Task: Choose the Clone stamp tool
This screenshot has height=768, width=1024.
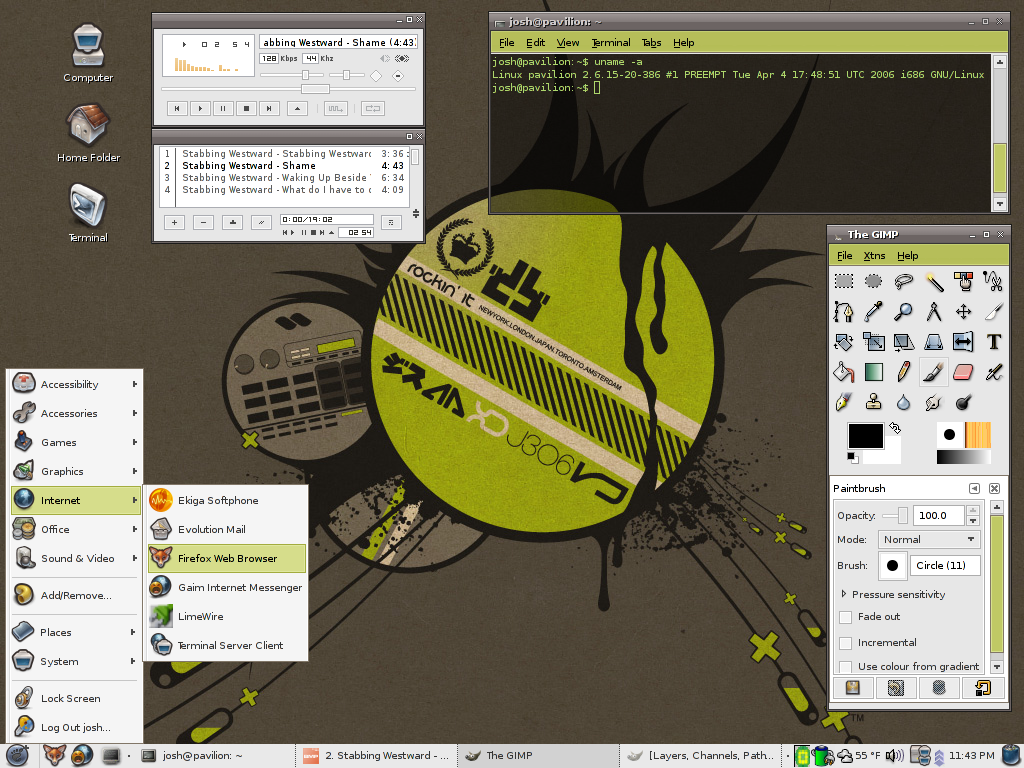Action: (x=873, y=402)
